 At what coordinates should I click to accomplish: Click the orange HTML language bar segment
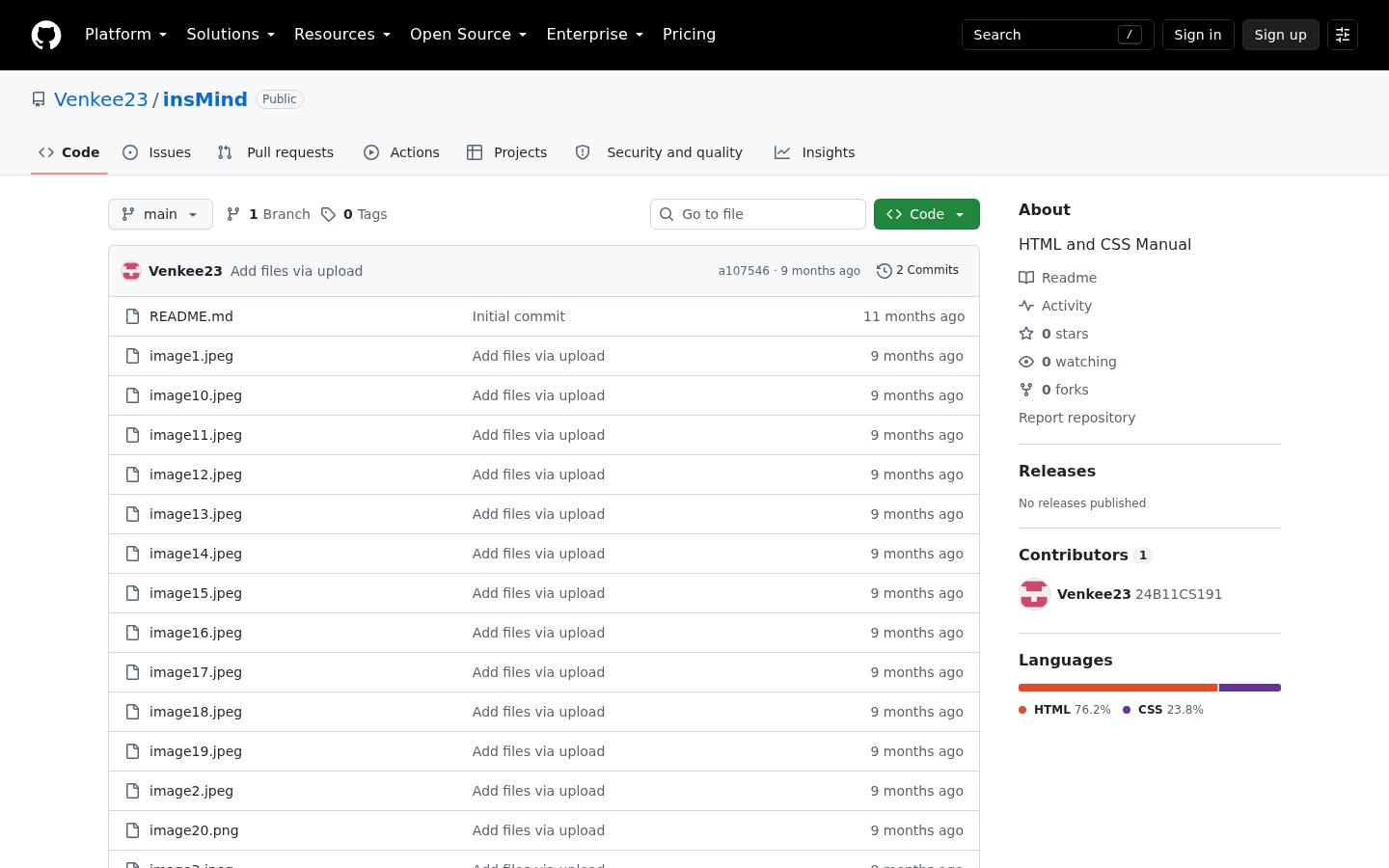[x=1118, y=688]
